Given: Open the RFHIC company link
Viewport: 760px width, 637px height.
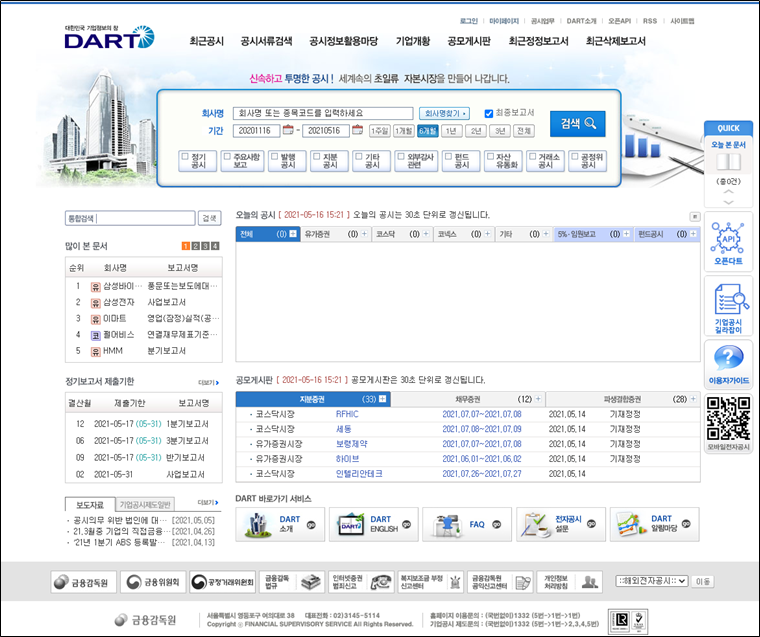Looking at the screenshot, I should 347,414.
